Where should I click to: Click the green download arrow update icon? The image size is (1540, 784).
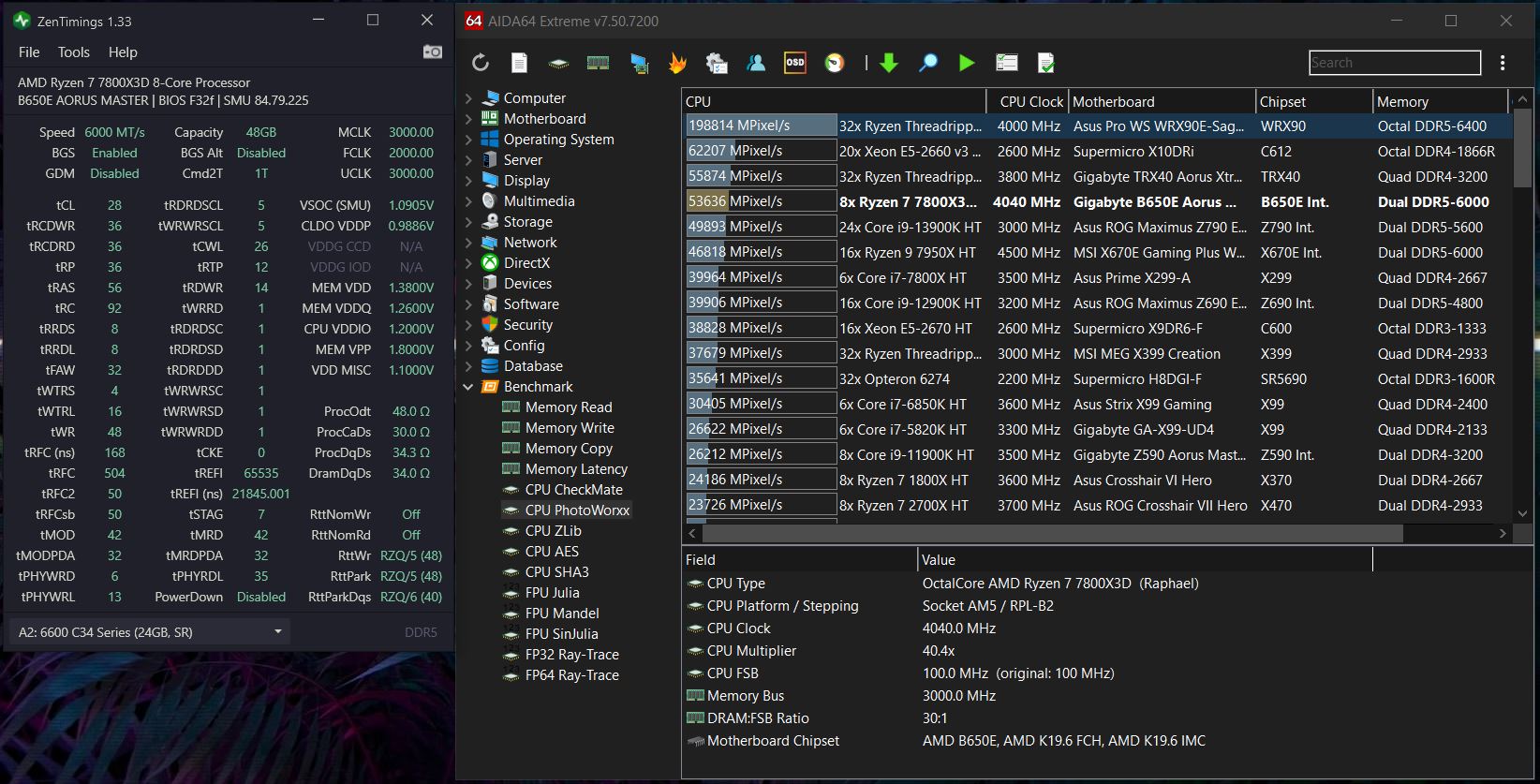click(889, 63)
